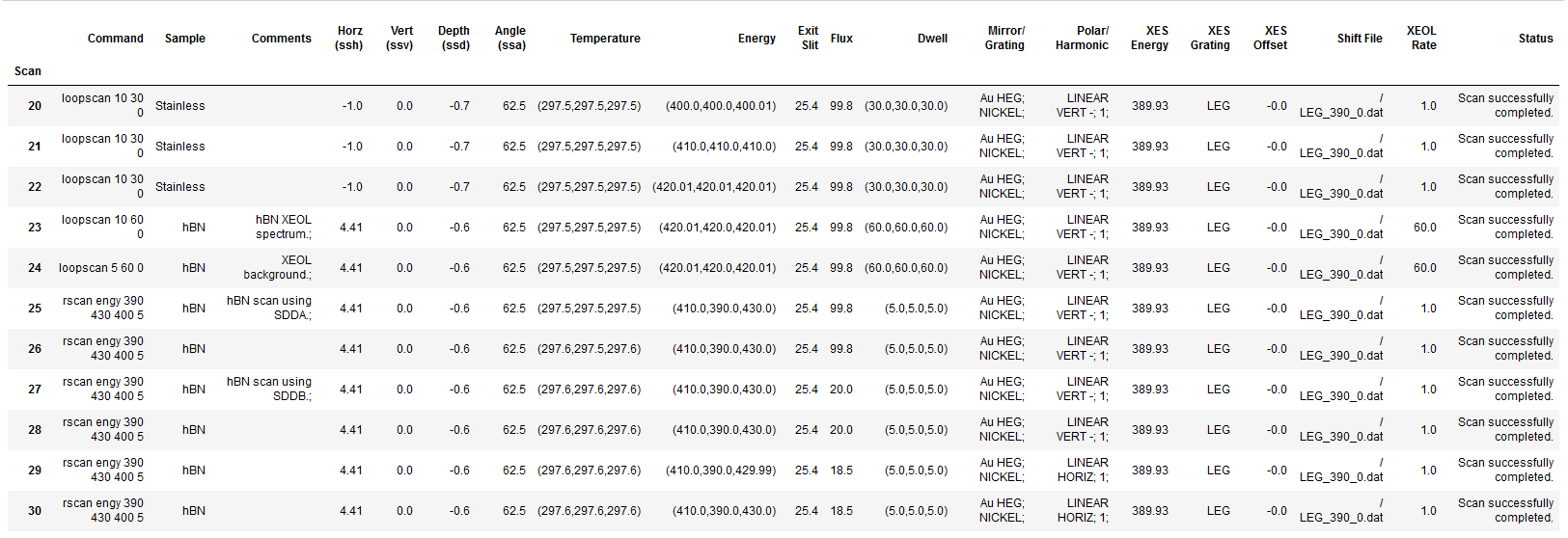Click LEG_390_0.dat shift file in scan 25
The height and width of the screenshot is (538, 1568).
point(1341,309)
